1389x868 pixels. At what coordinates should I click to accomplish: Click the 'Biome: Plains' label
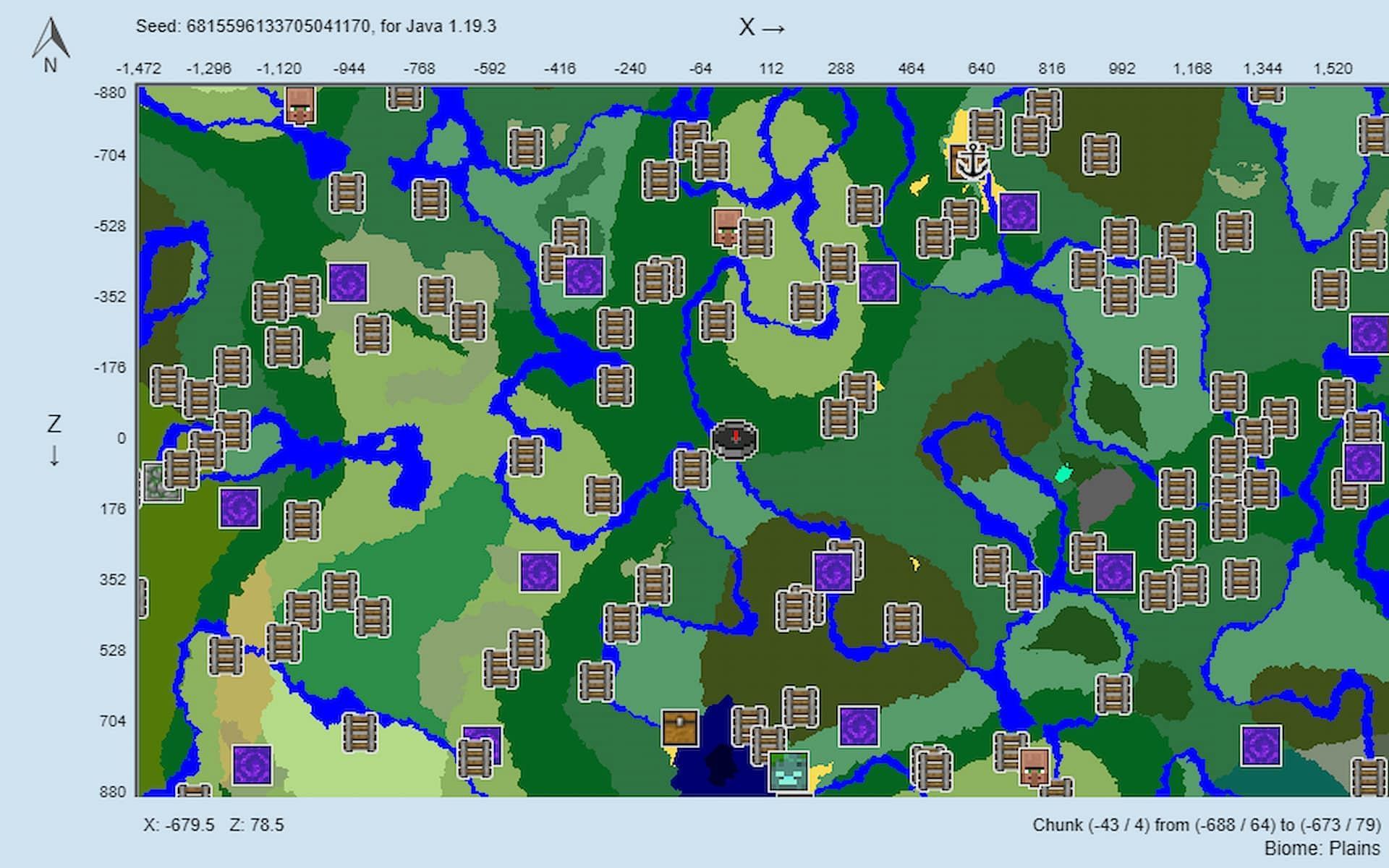point(1322,848)
